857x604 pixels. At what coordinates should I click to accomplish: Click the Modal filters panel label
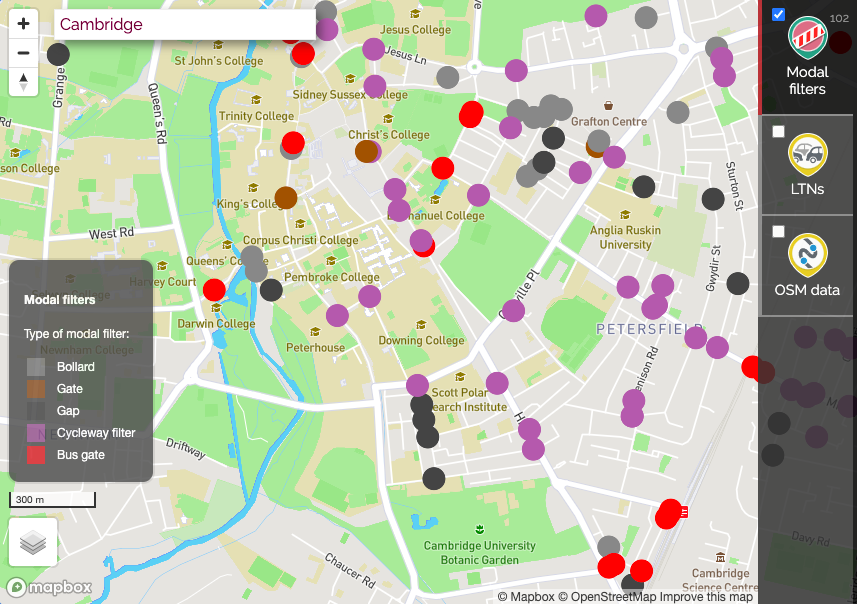[807, 80]
